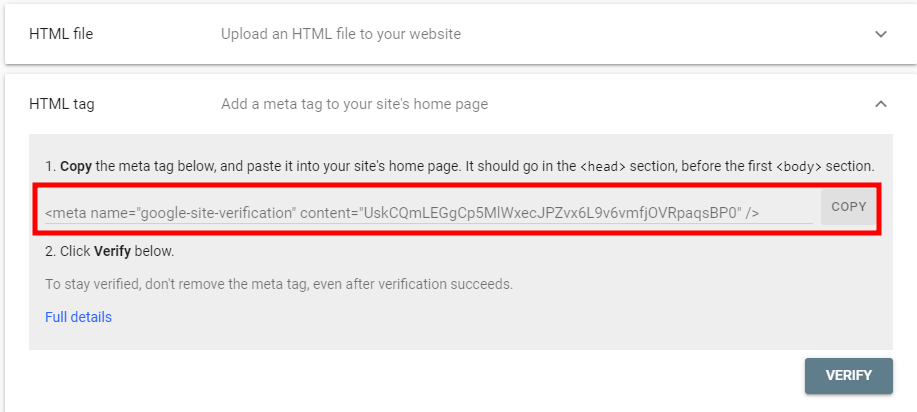Click 'Add a meta tag to your site's home page'

354,105
